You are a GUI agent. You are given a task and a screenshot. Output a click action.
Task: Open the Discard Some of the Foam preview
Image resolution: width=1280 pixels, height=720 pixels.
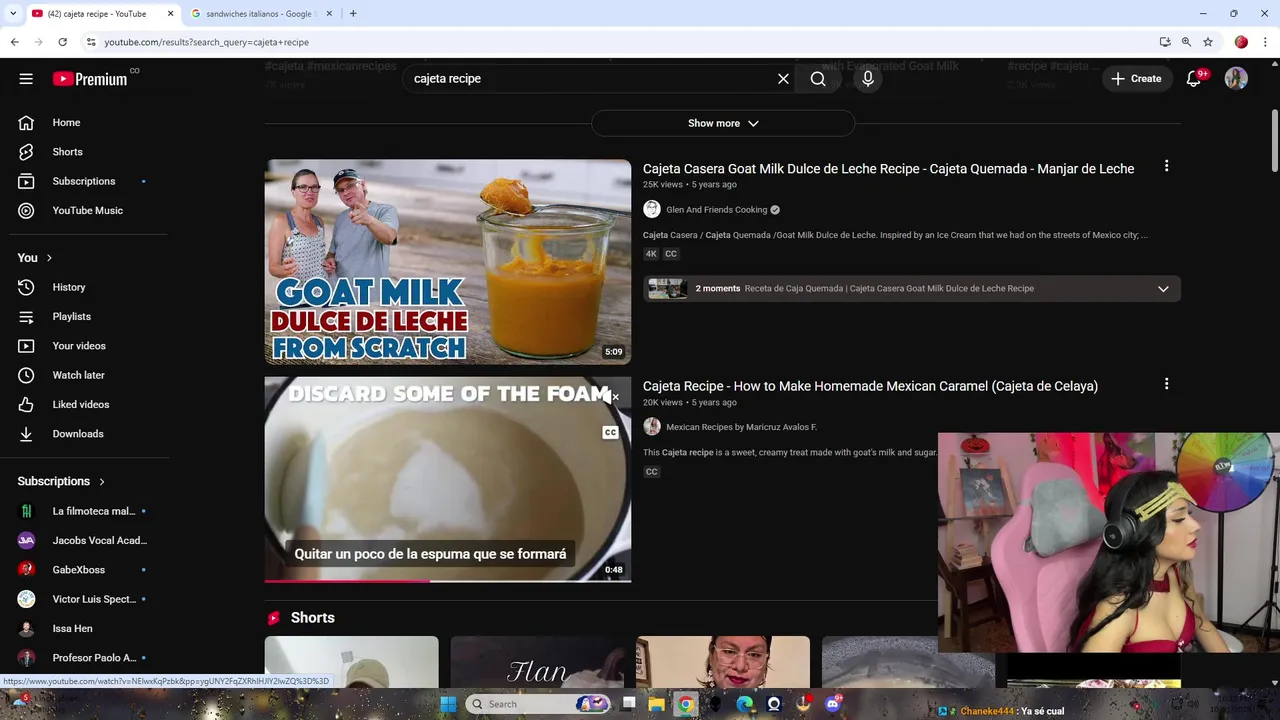tap(448, 479)
